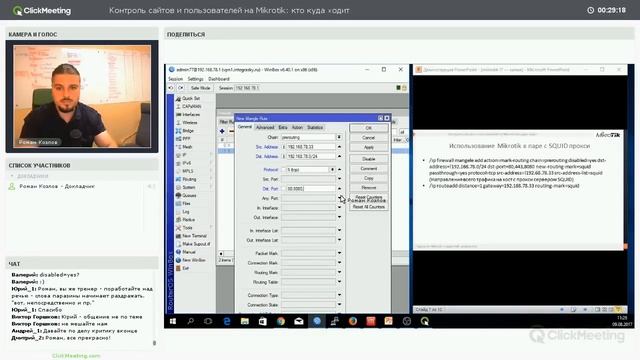Click Exit in the WinBox sidebar

186,268
